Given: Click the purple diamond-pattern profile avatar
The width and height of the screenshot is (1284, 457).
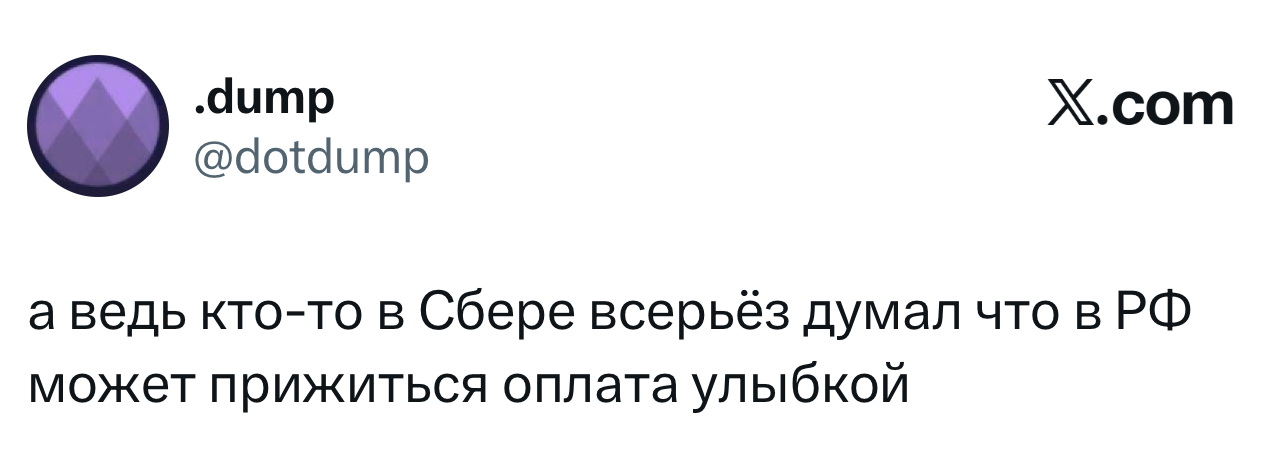Looking at the screenshot, I should [96, 128].
